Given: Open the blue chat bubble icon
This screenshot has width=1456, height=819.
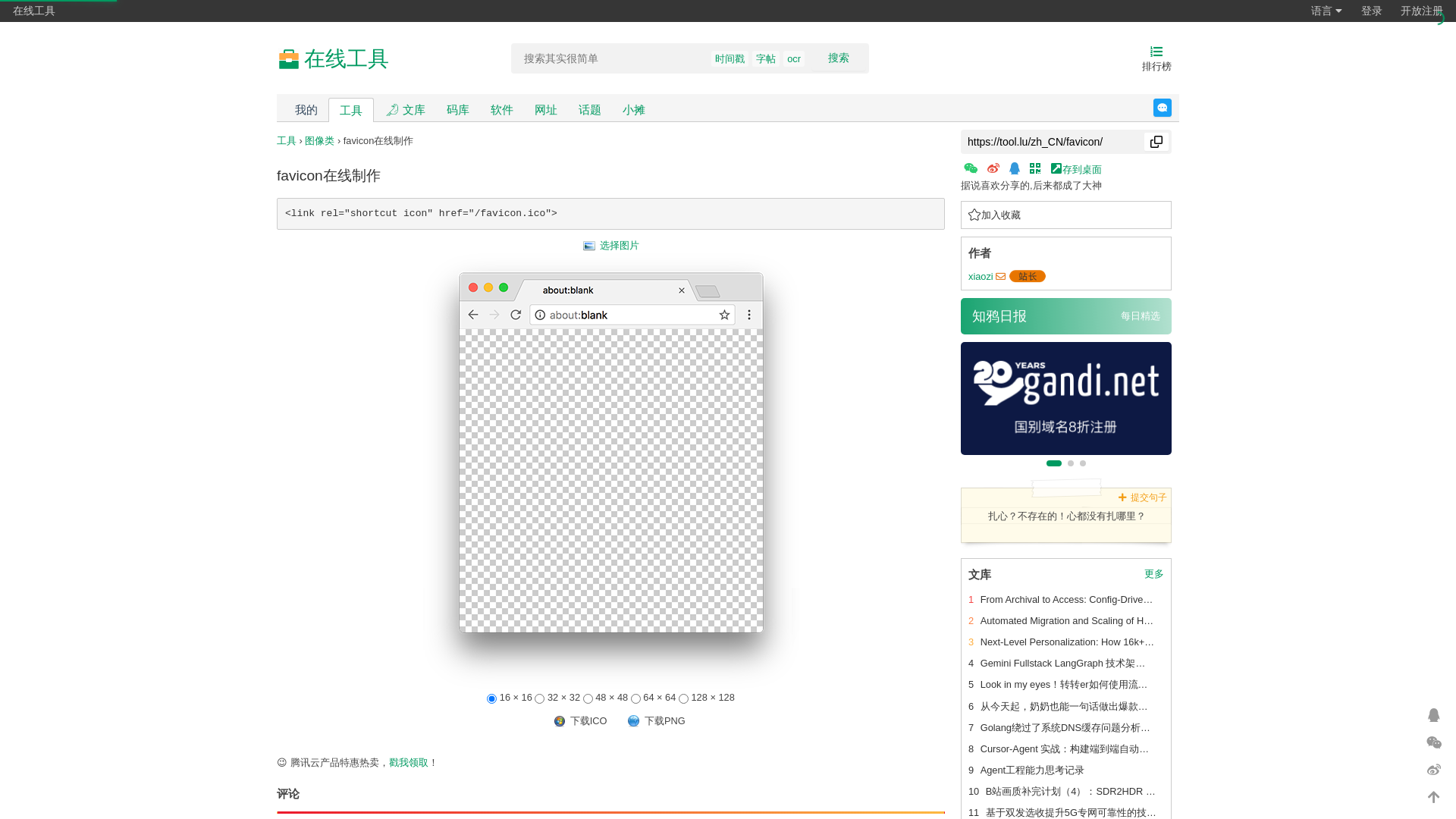Looking at the screenshot, I should pyautogui.click(x=1162, y=108).
